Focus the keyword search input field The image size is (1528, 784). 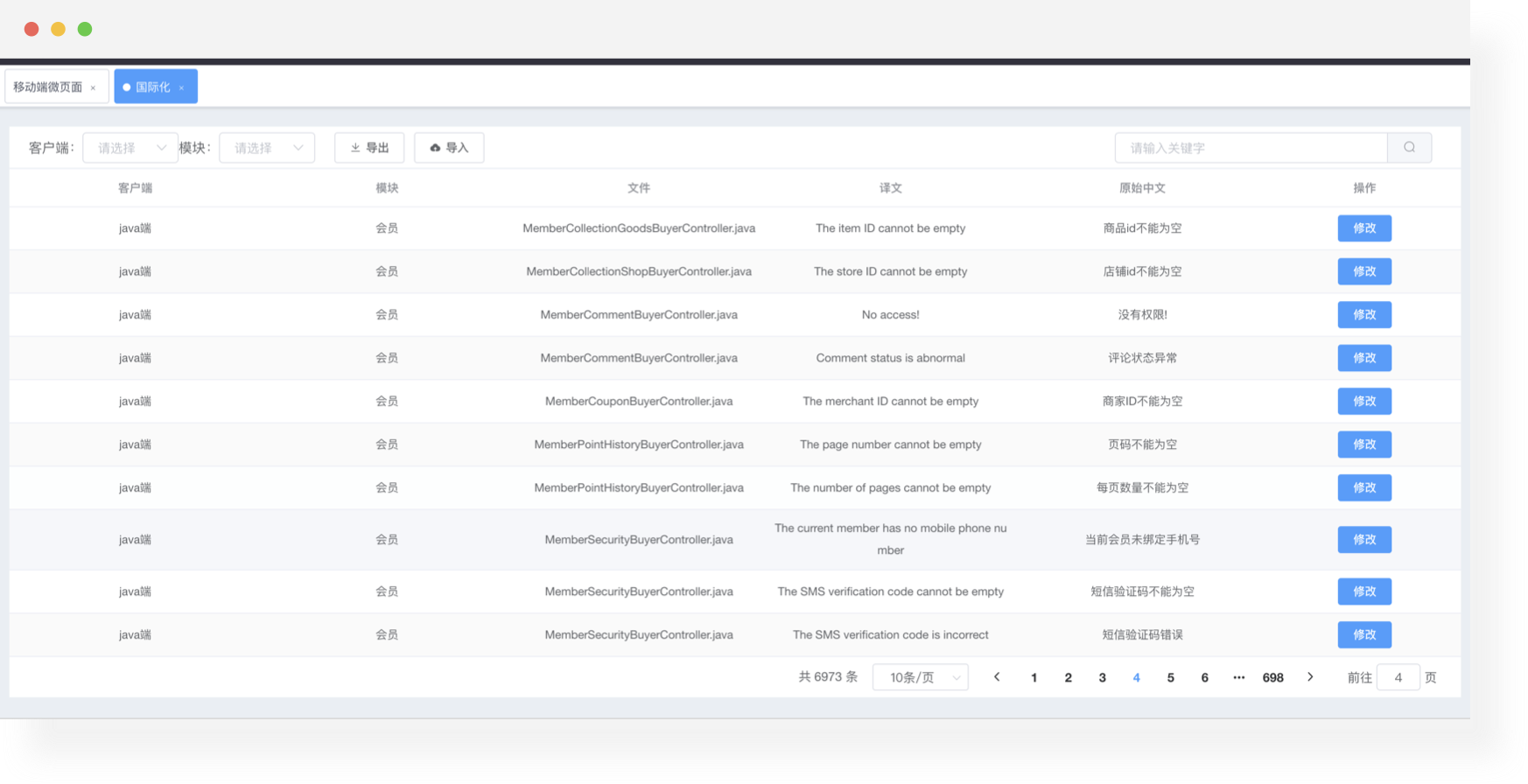click(1251, 148)
